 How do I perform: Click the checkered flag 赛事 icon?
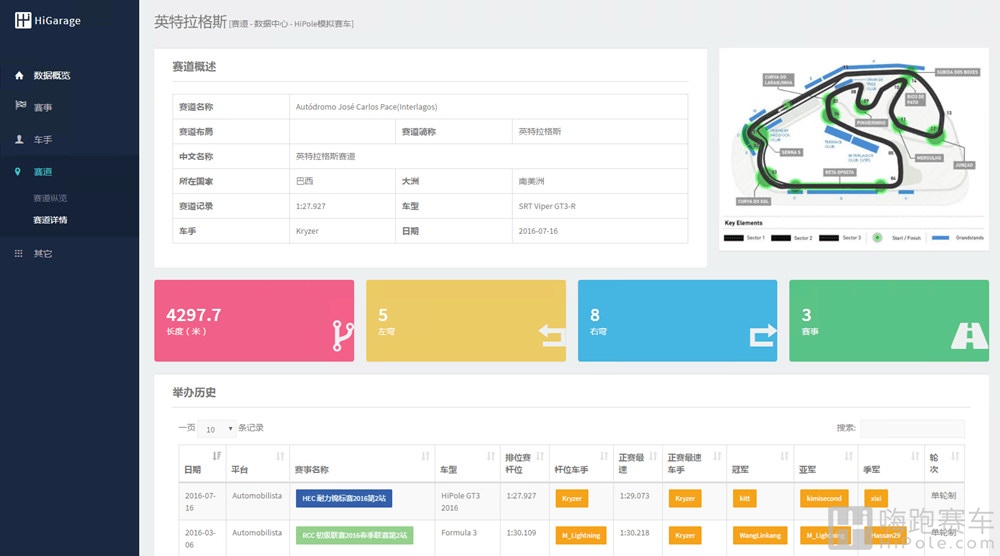20,105
